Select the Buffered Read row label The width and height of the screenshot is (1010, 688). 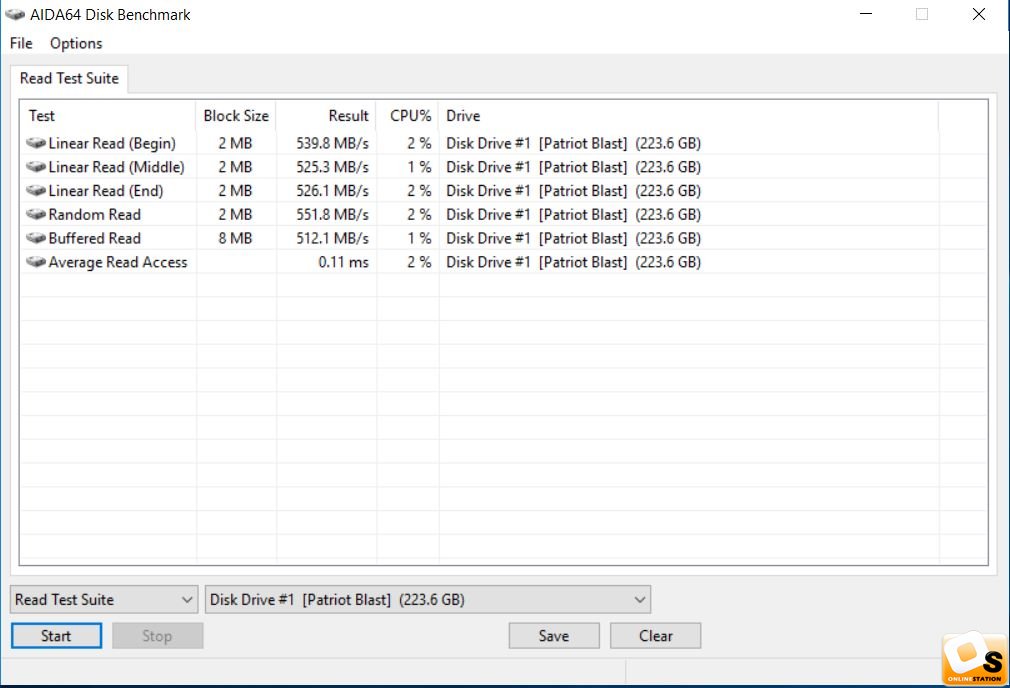(x=95, y=238)
